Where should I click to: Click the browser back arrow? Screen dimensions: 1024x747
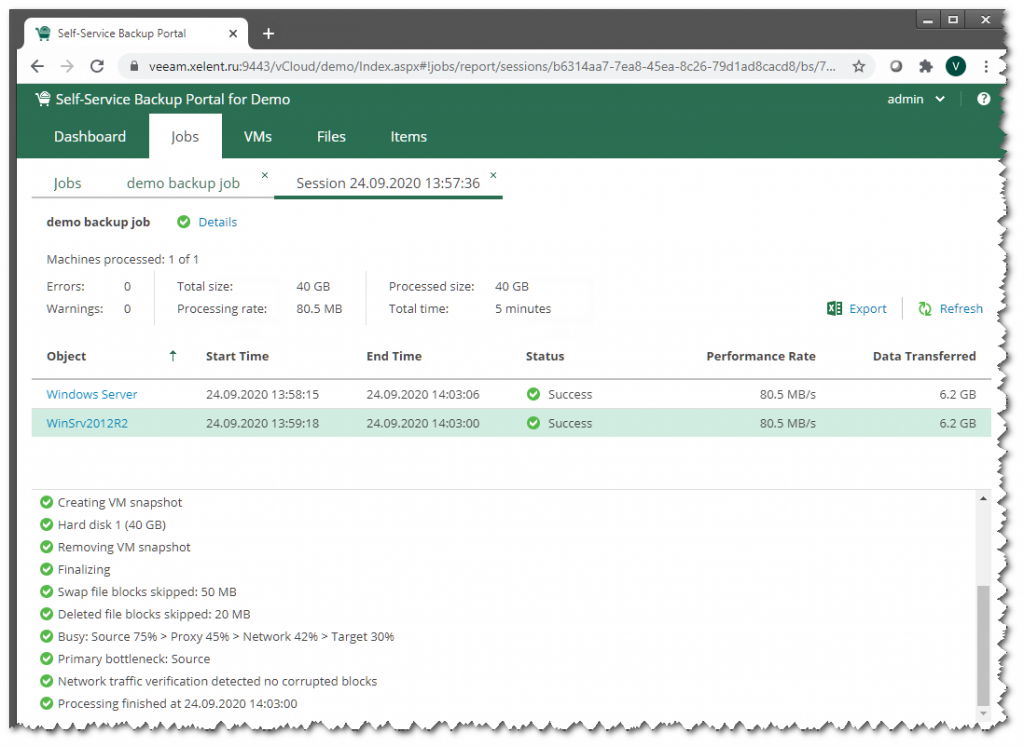pyautogui.click(x=37, y=66)
